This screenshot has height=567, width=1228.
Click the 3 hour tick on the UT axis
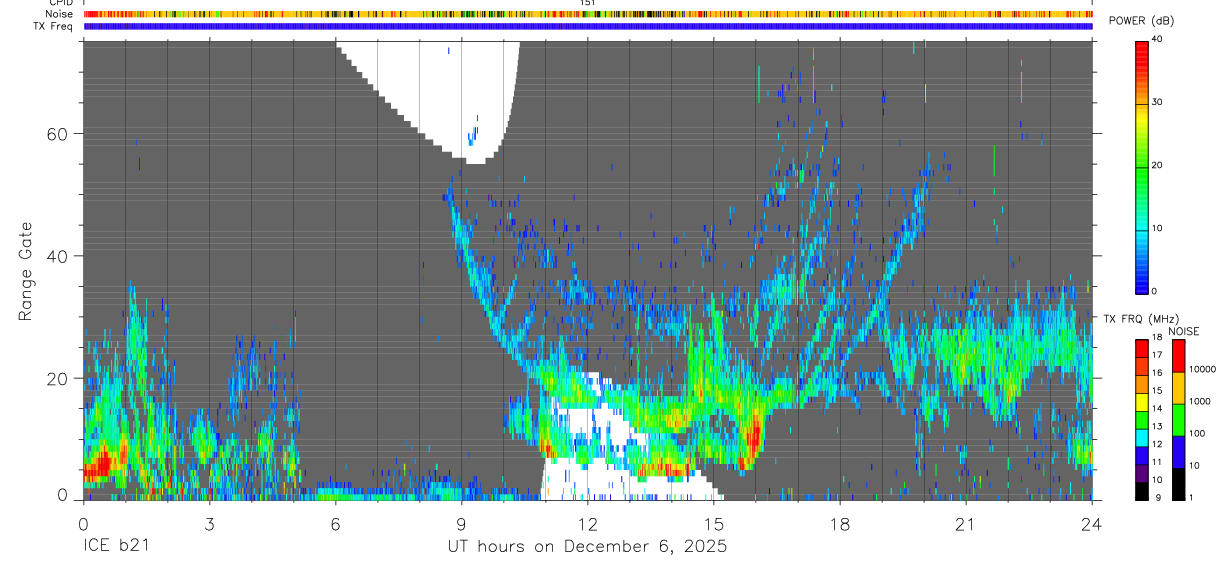point(209,523)
